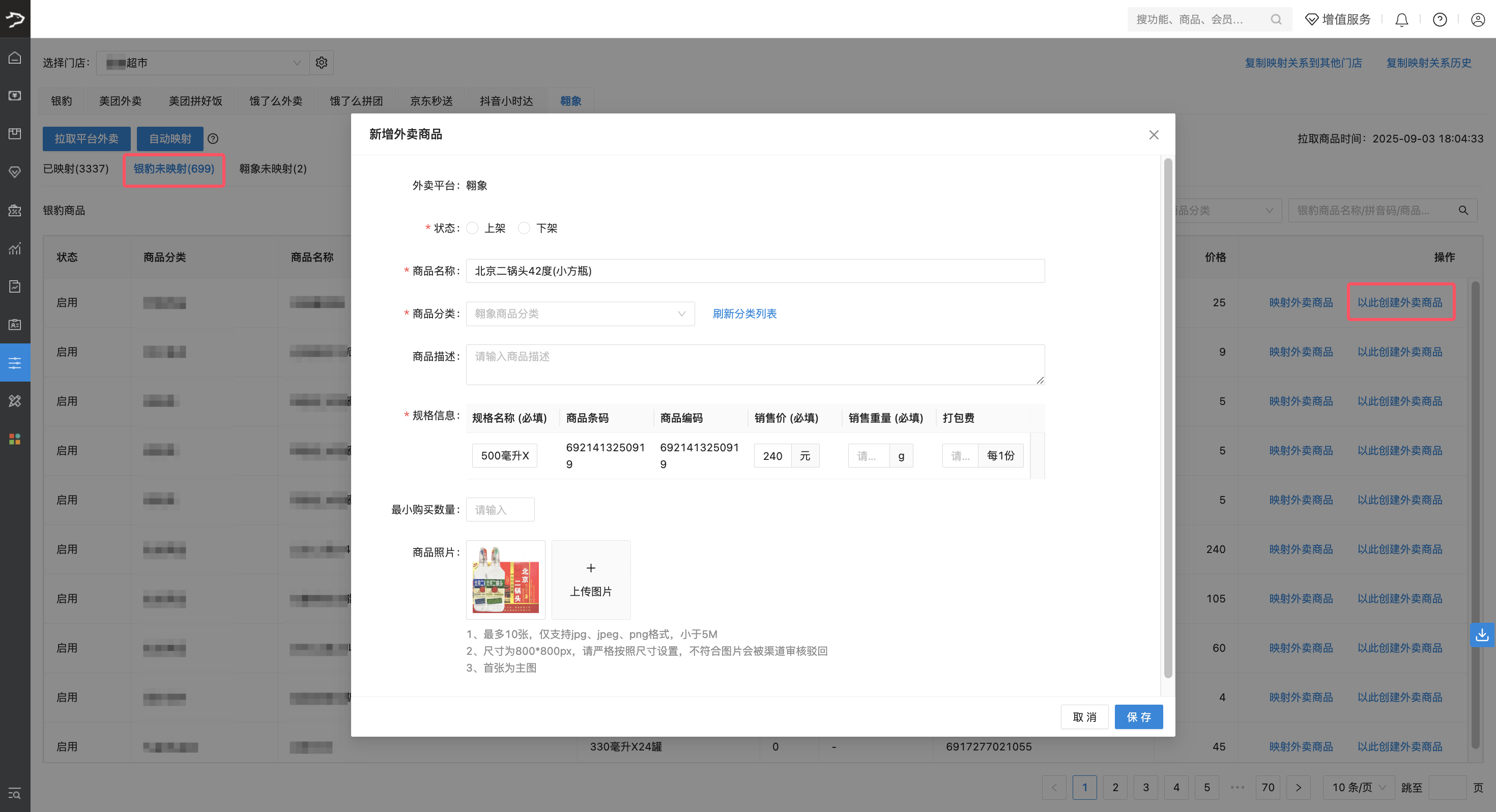The image size is (1496, 812).
Task: Select the 下架 radio button
Action: pyautogui.click(x=525, y=228)
